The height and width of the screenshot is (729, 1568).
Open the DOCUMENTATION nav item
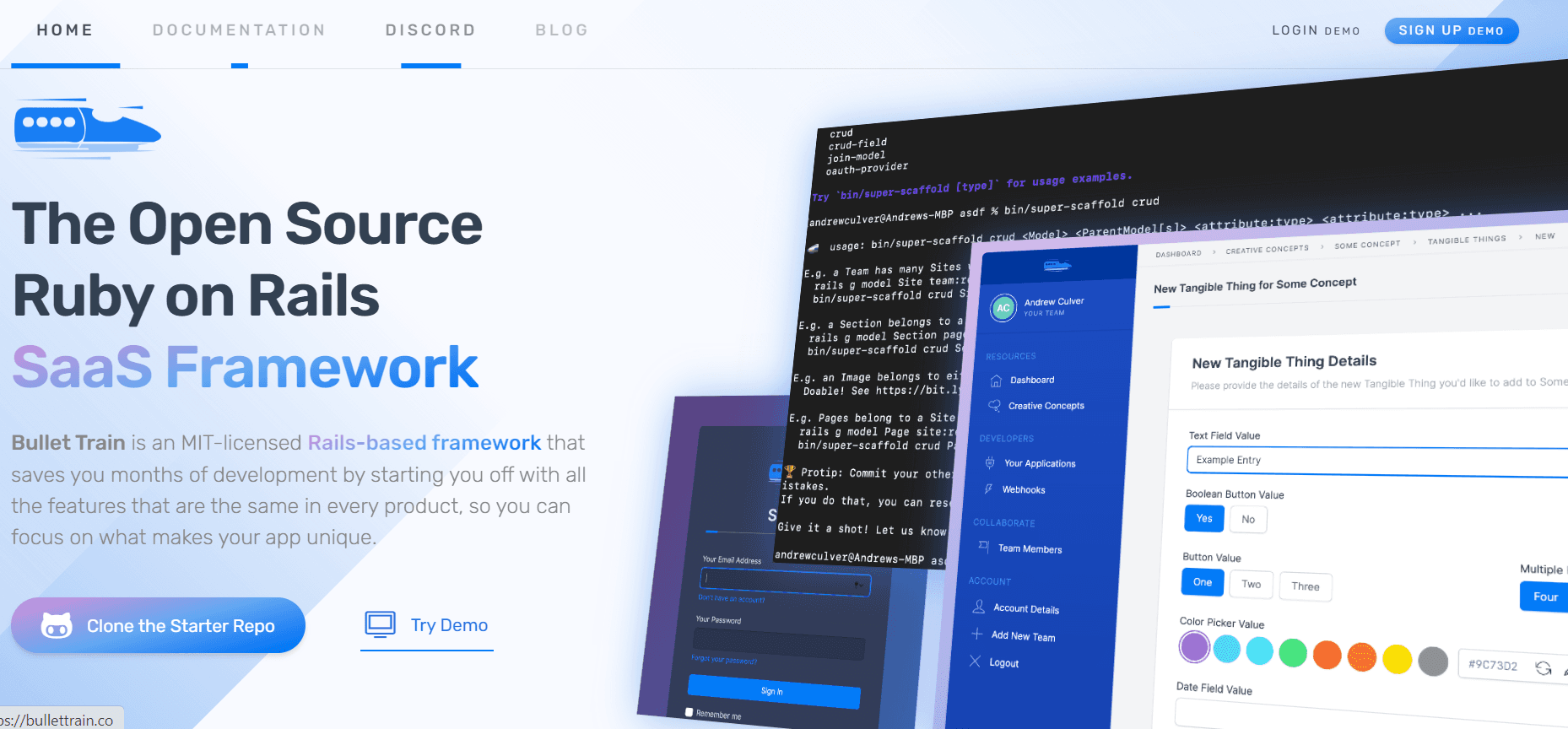[239, 30]
